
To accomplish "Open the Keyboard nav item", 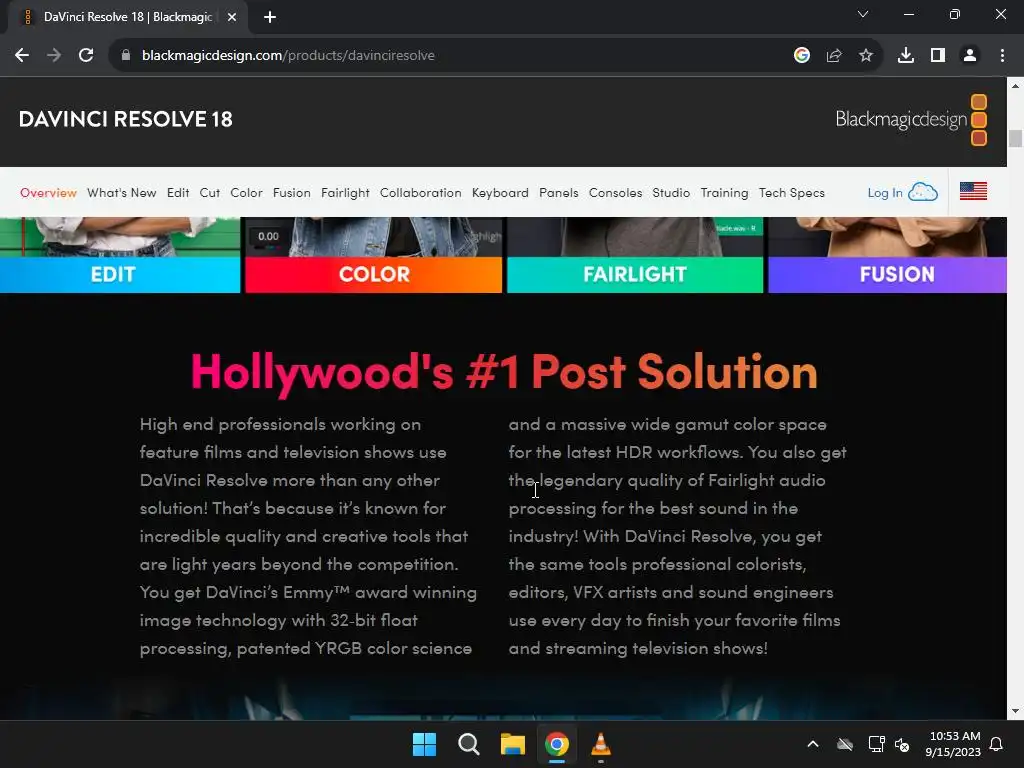I will [x=500, y=193].
